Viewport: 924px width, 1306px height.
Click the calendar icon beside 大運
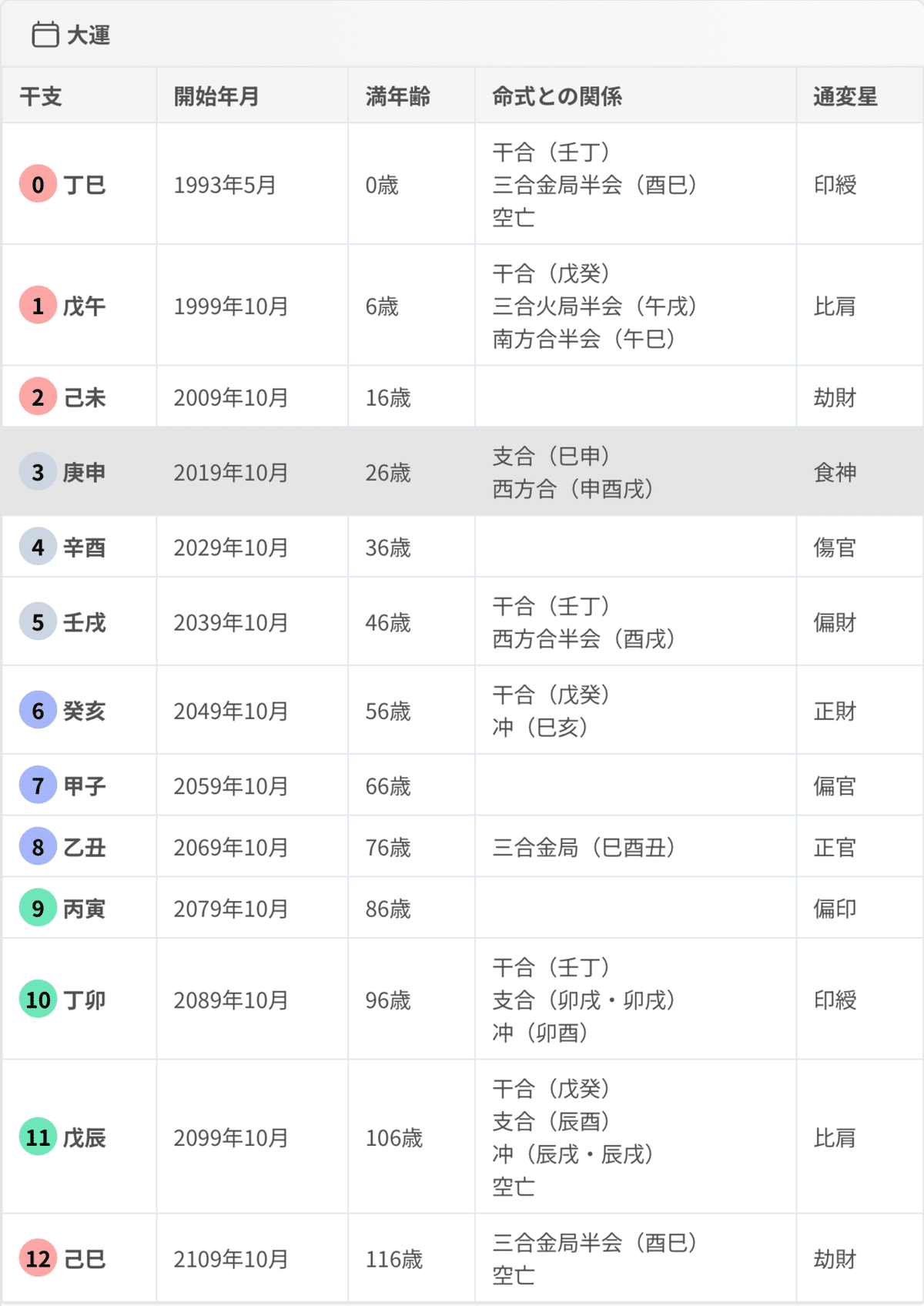[x=45, y=35]
